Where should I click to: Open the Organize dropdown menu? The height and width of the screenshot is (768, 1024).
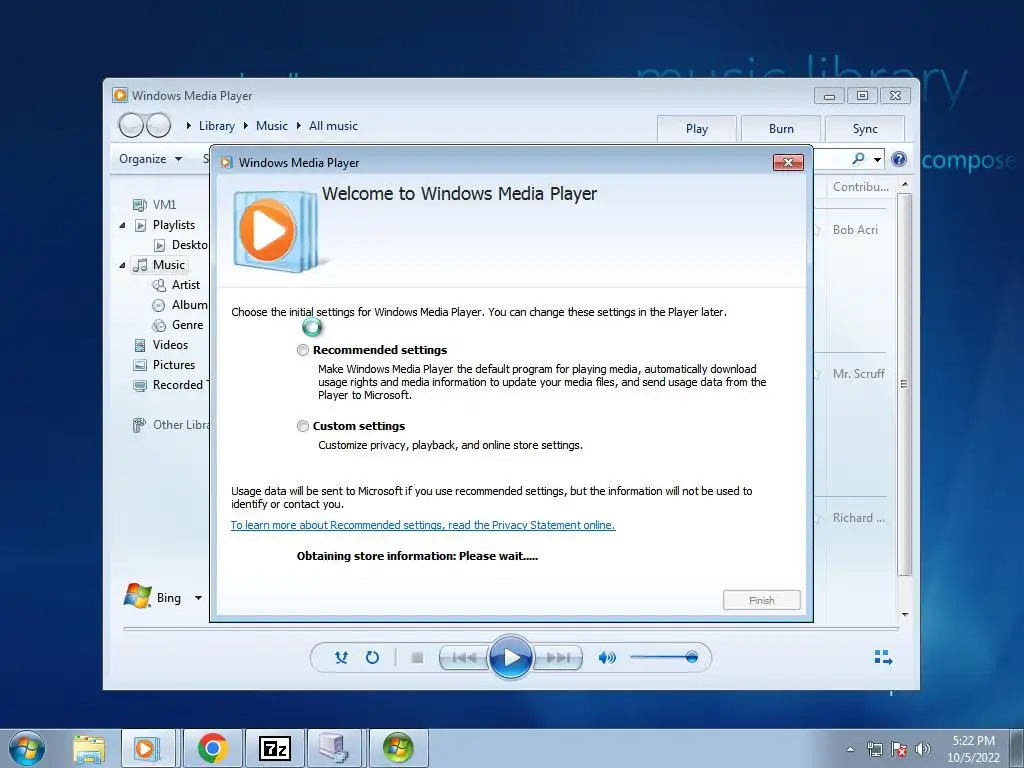[150, 159]
